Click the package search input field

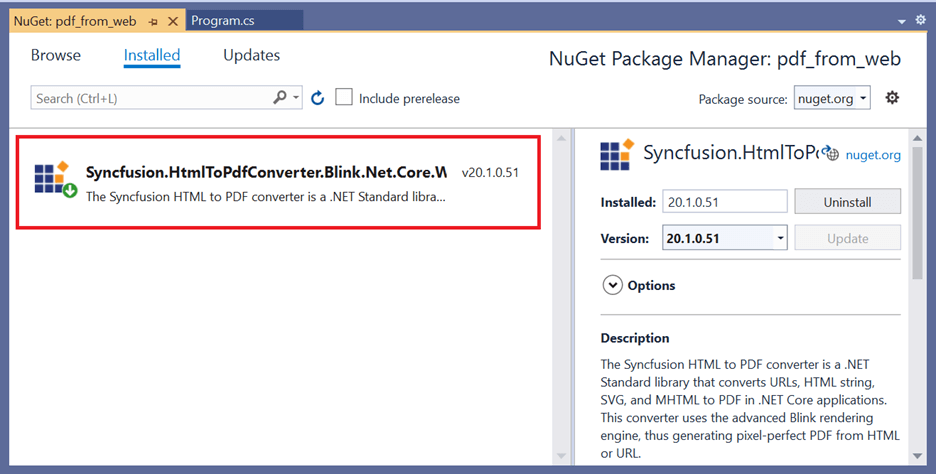(x=150, y=98)
